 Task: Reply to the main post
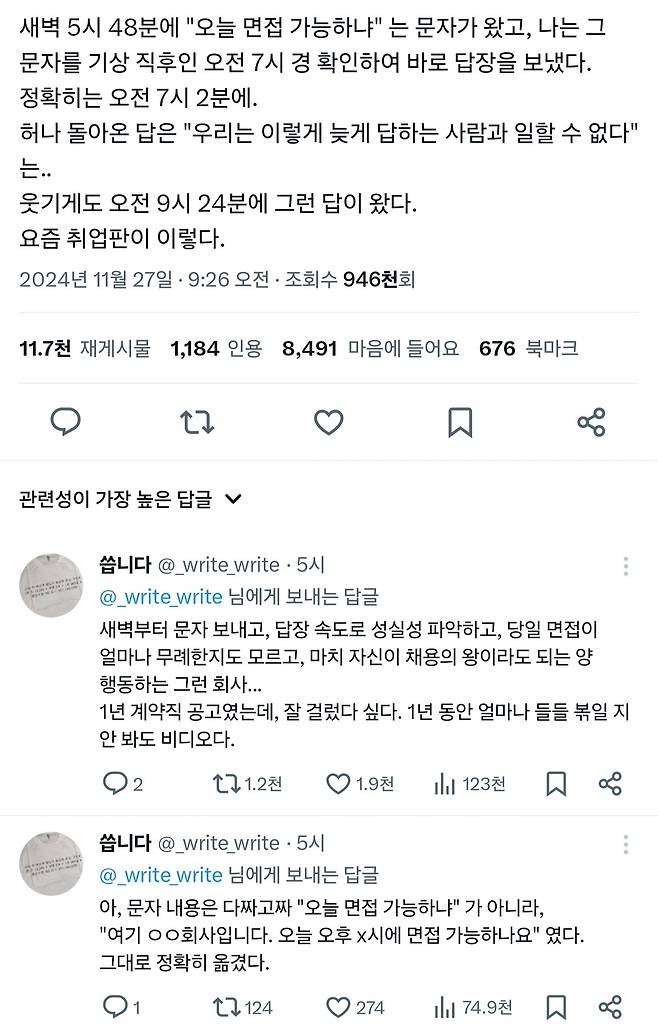66,422
